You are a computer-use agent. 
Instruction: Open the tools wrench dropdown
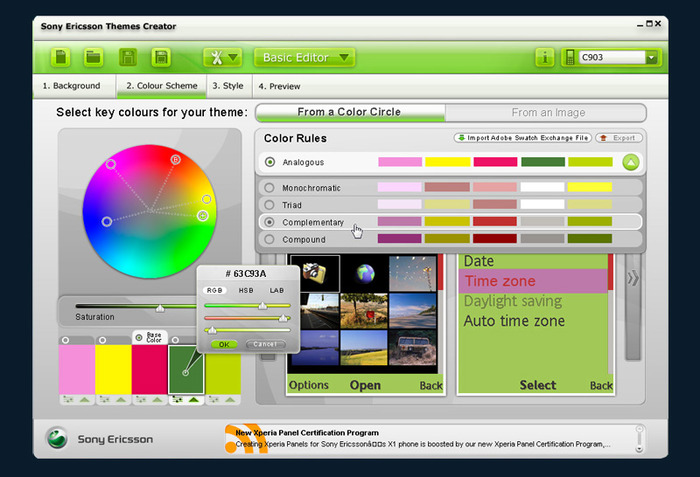223,58
